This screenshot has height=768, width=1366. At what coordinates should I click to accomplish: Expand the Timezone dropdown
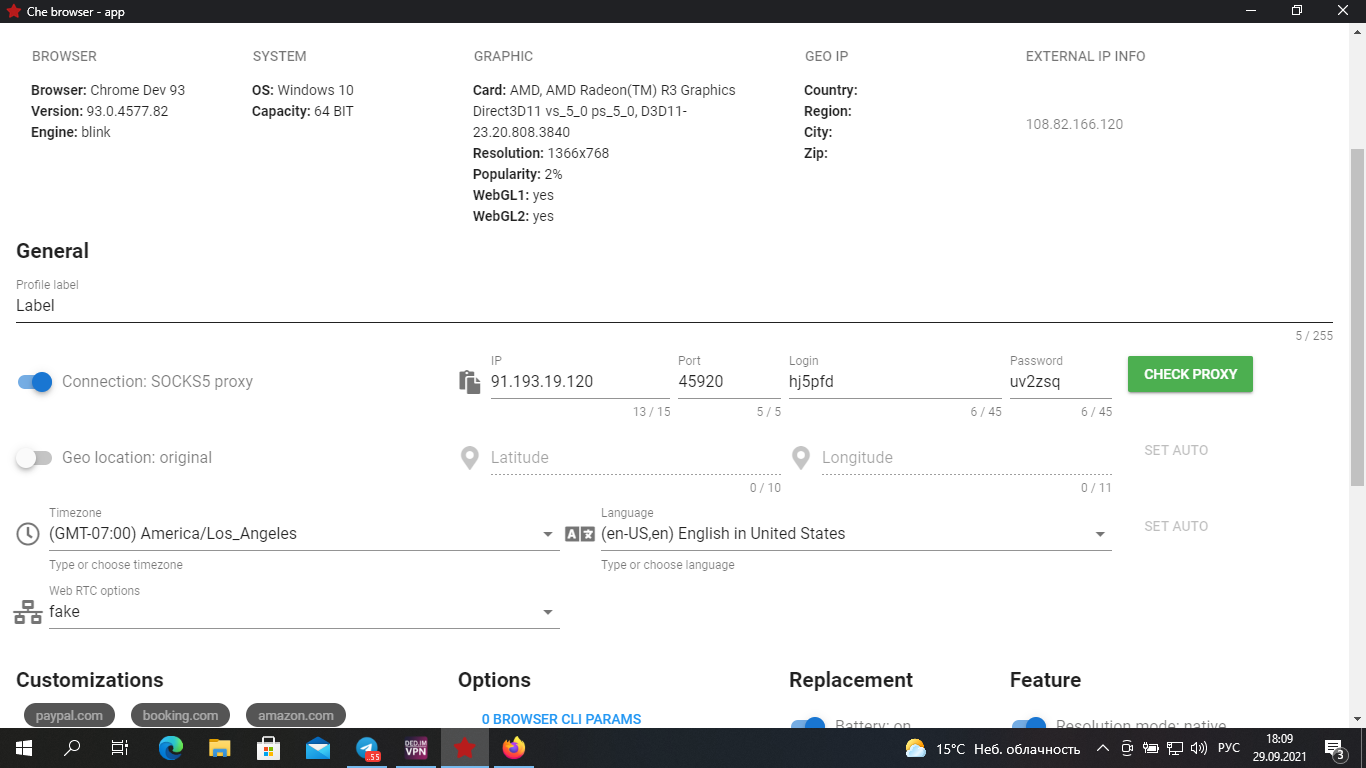[548, 534]
